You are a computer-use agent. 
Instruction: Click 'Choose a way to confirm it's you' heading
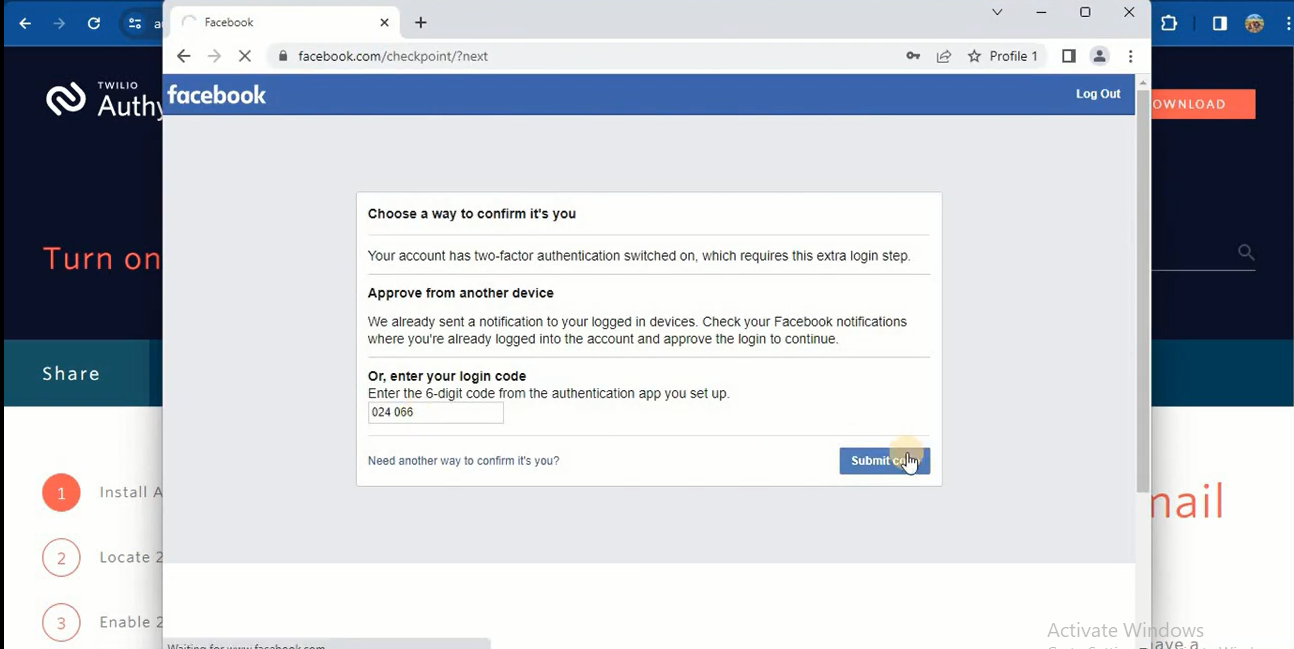(x=472, y=214)
